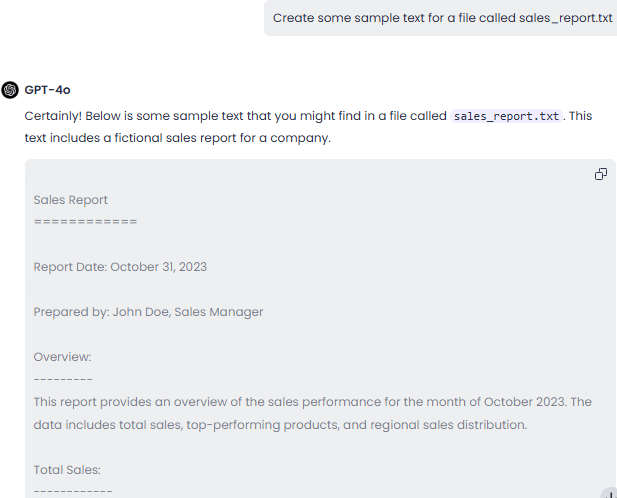Screen dimensions: 617x498
Task: Click "text includes a fictional sales report" line
Action: [x=177, y=138]
